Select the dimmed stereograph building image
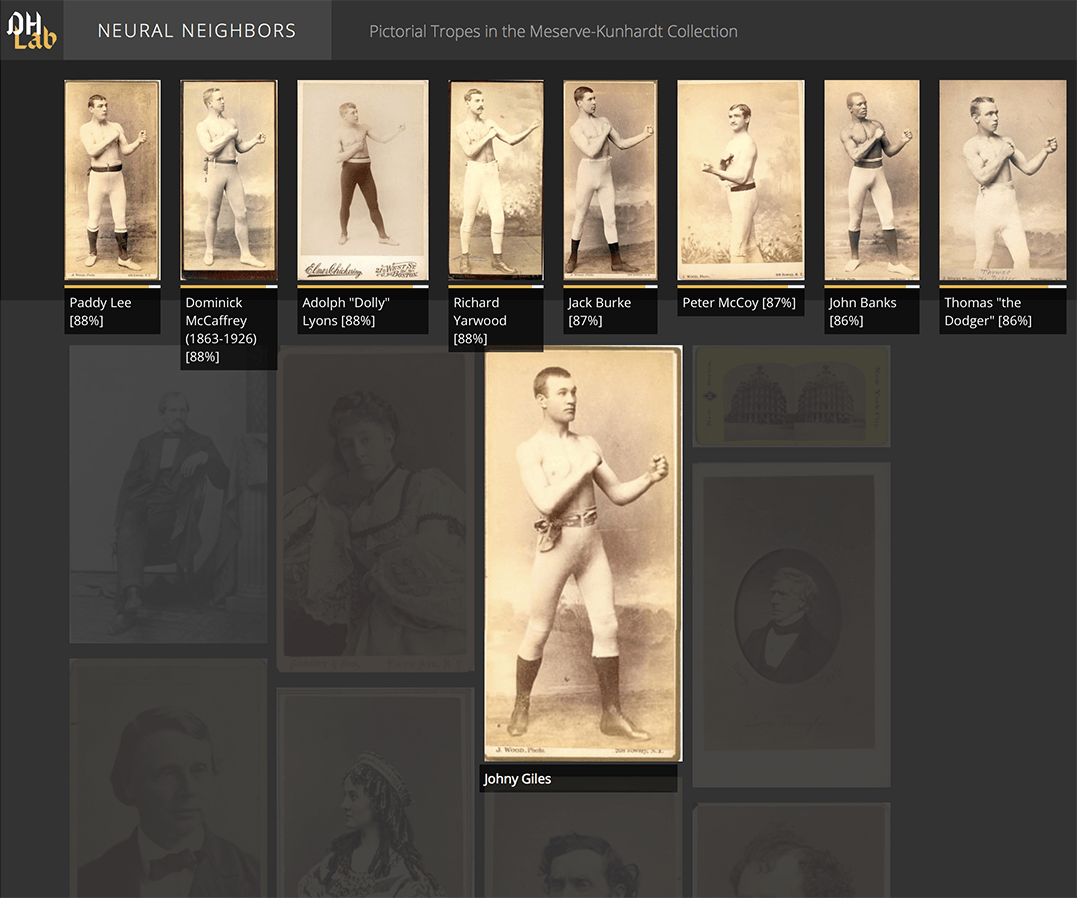Image resolution: width=1077 pixels, height=898 pixels. (791, 396)
